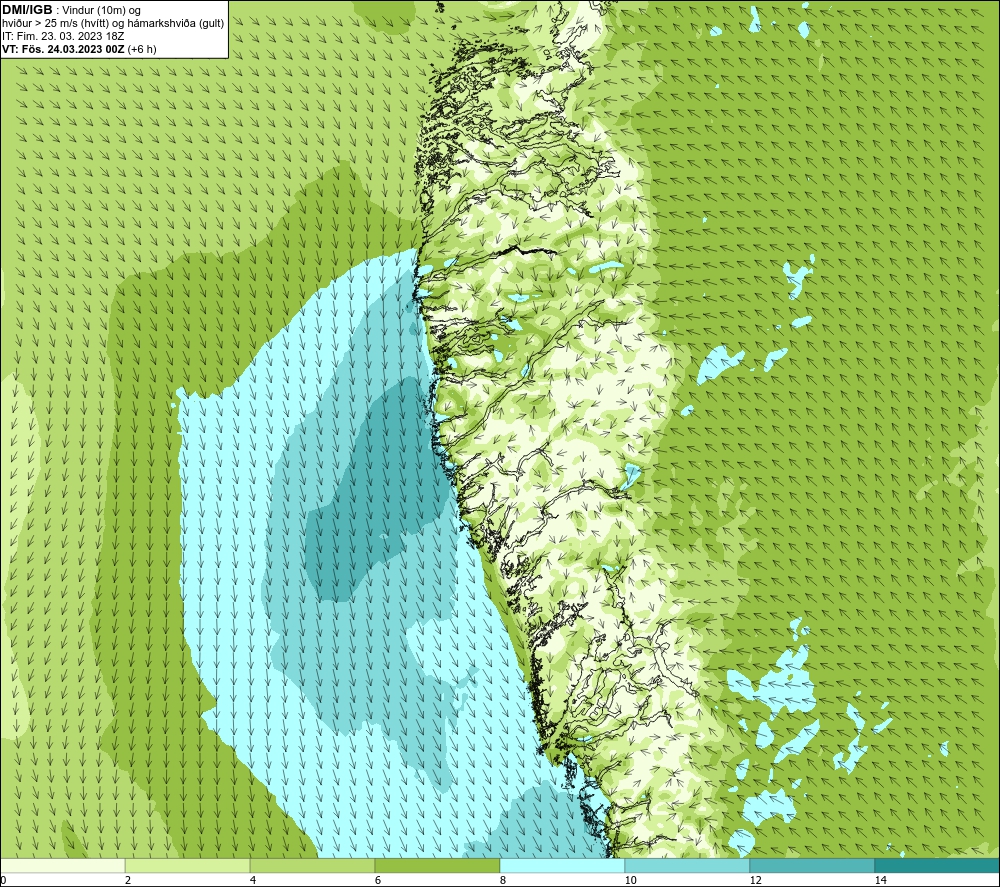Click the 2–4 light green scale segment

(x=188, y=865)
